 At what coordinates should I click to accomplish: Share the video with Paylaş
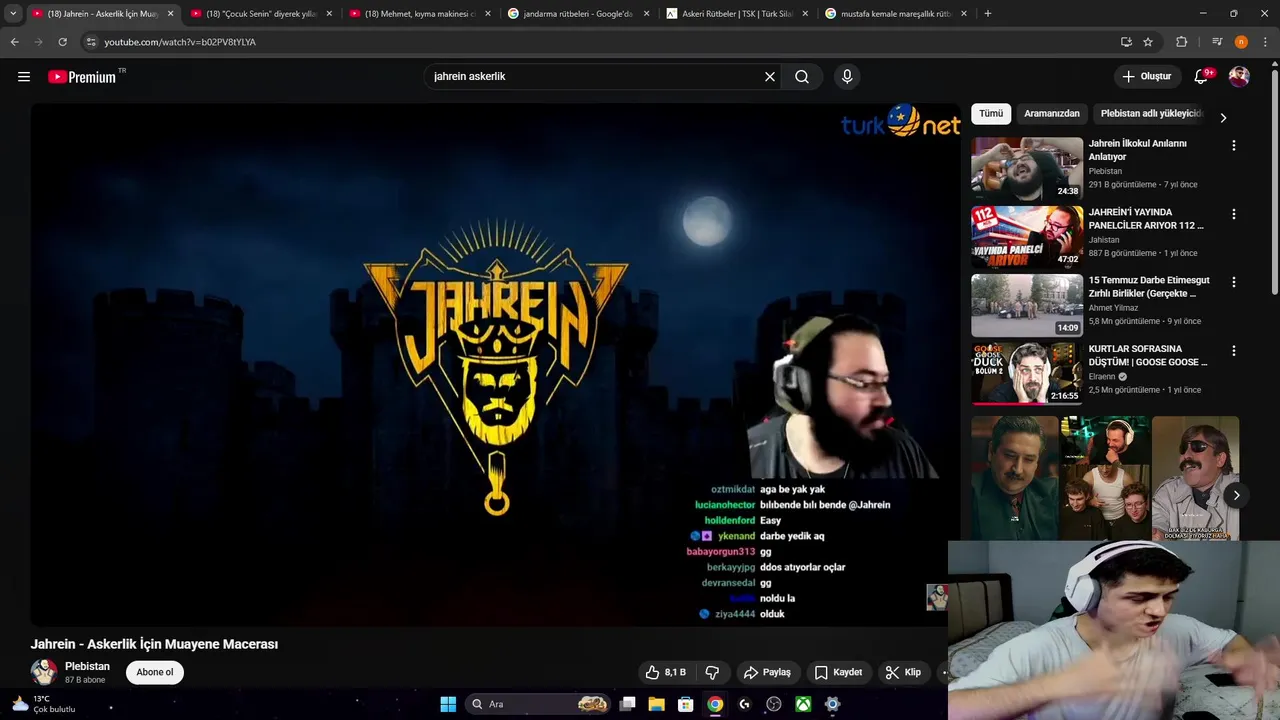click(x=767, y=672)
